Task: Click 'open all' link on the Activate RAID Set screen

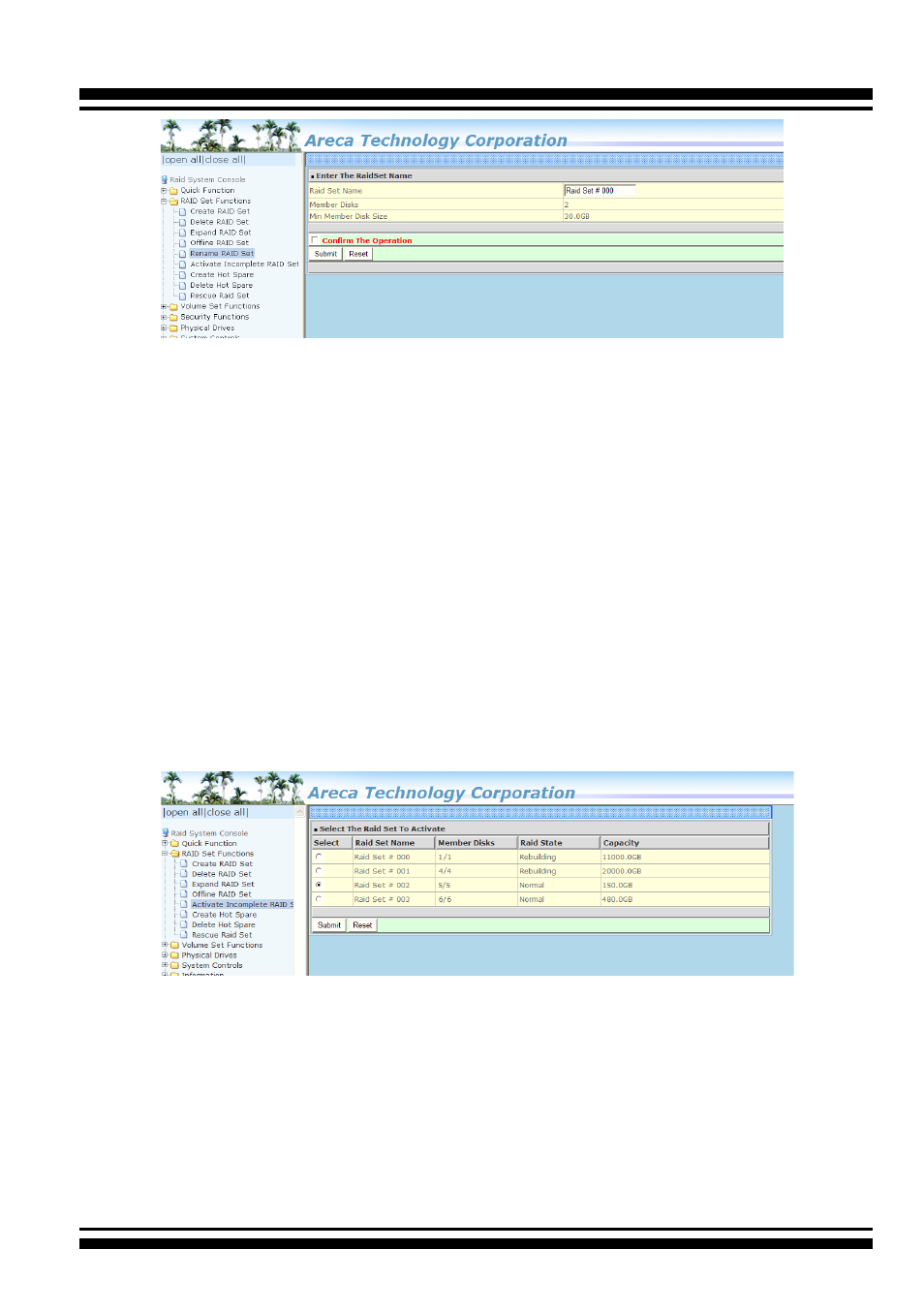Action: [x=184, y=812]
